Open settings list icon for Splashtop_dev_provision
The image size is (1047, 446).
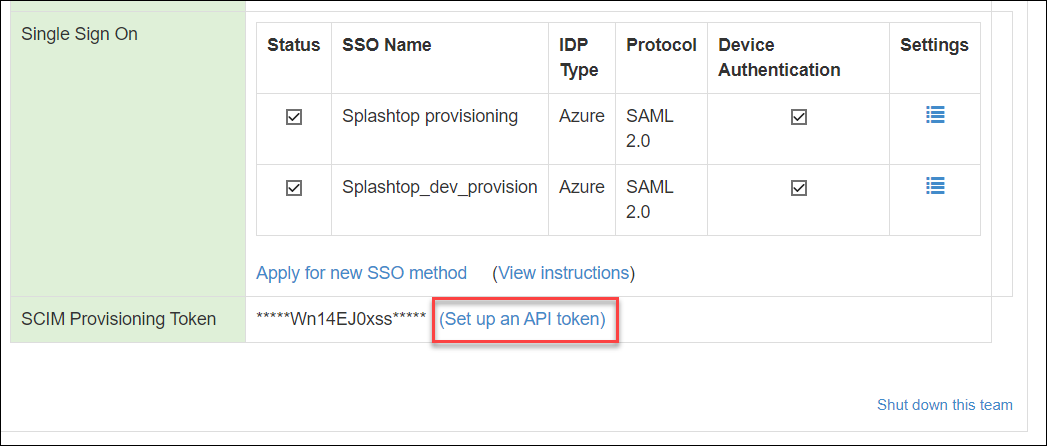tap(935, 186)
